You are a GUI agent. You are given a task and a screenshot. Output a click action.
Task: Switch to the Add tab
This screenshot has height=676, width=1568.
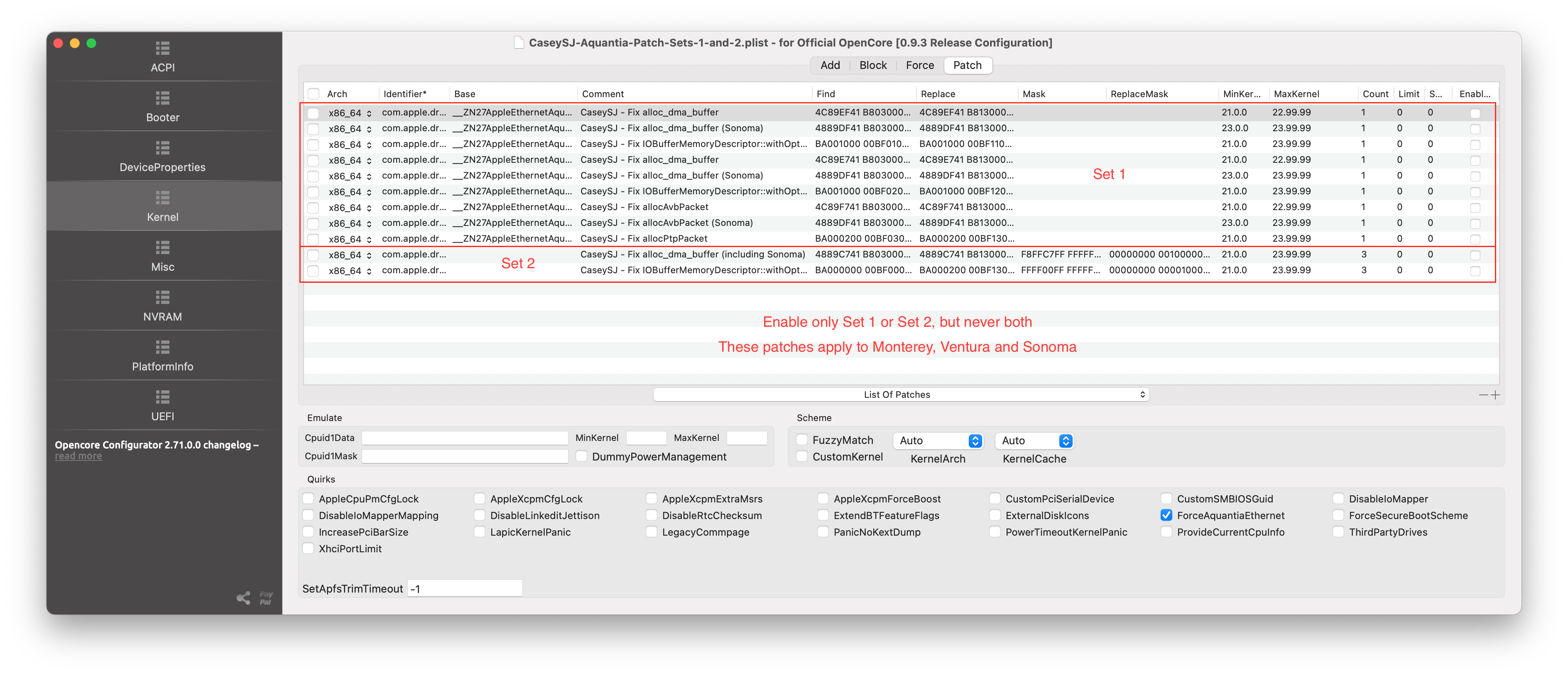click(x=830, y=65)
